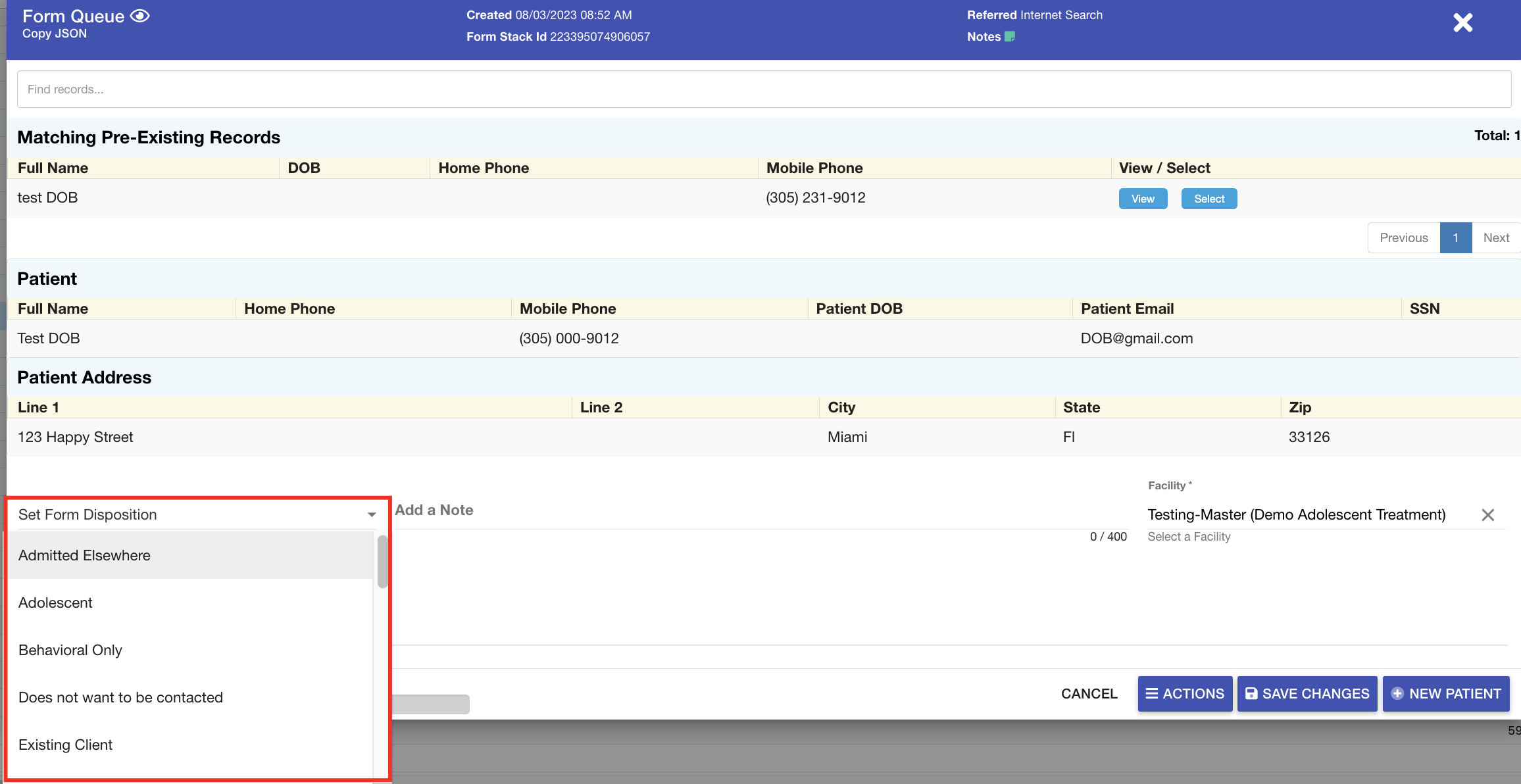Screen dimensions: 1521x784
Task: Click in the Find records search field
Action: 763,89
